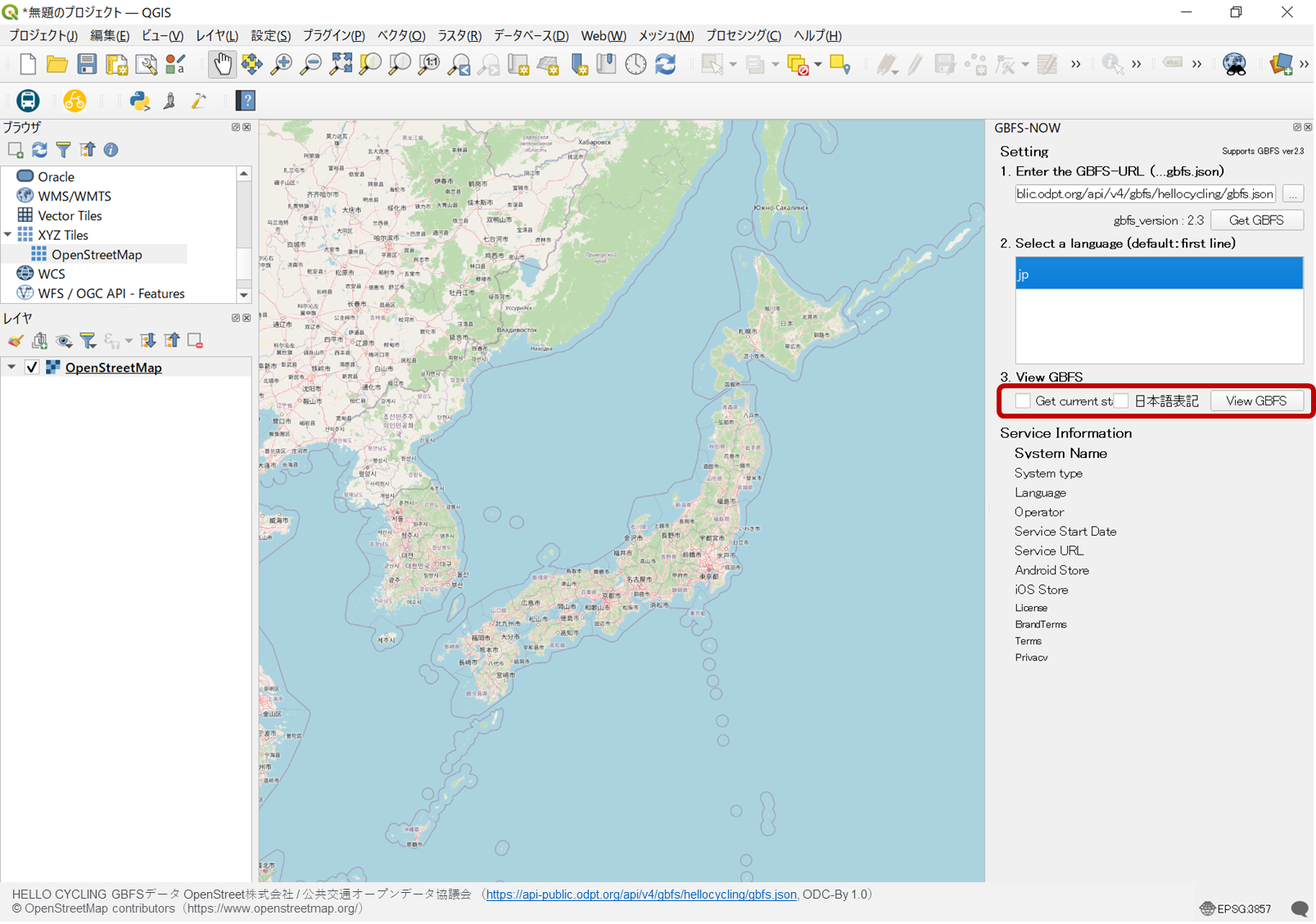Open the Python console
1316x924 pixels.
tap(140, 100)
